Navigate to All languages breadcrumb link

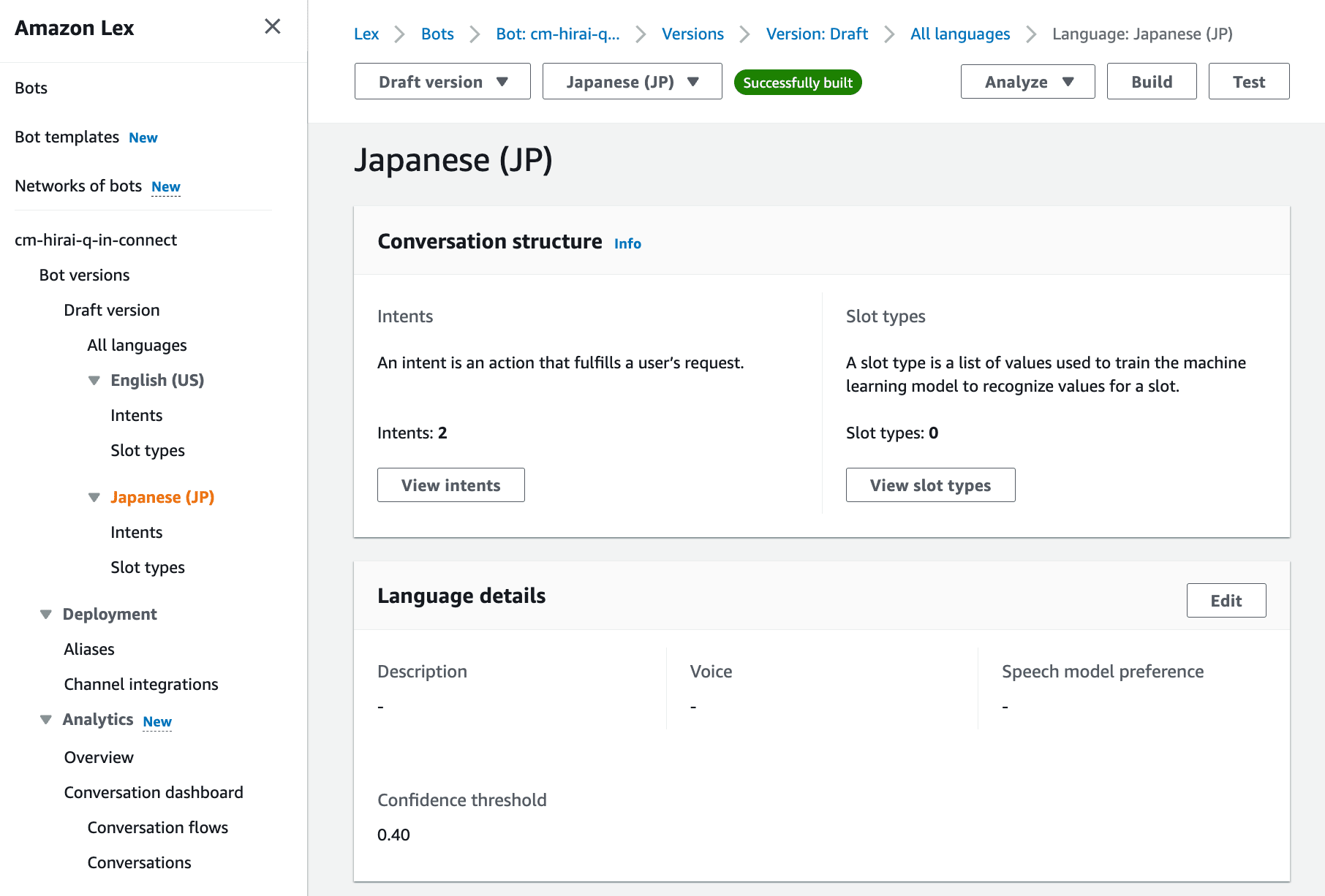coord(959,34)
